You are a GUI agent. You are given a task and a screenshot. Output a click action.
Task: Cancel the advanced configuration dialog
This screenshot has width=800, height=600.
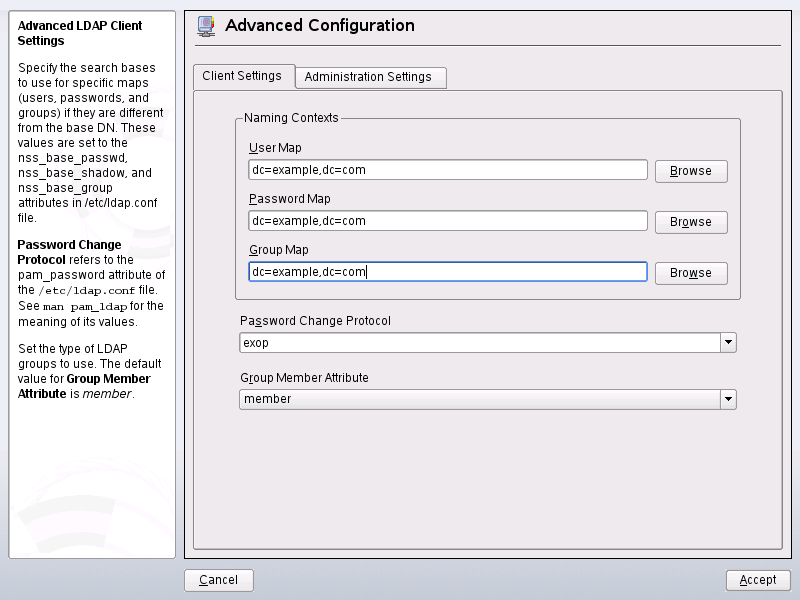click(x=219, y=580)
